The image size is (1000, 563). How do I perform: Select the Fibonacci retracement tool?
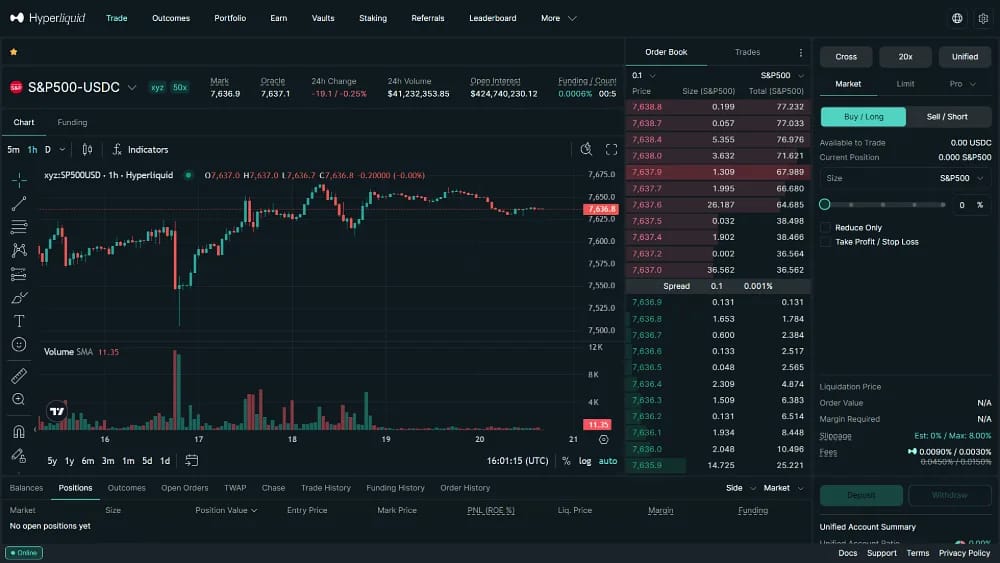pyautogui.click(x=19, y=227)
